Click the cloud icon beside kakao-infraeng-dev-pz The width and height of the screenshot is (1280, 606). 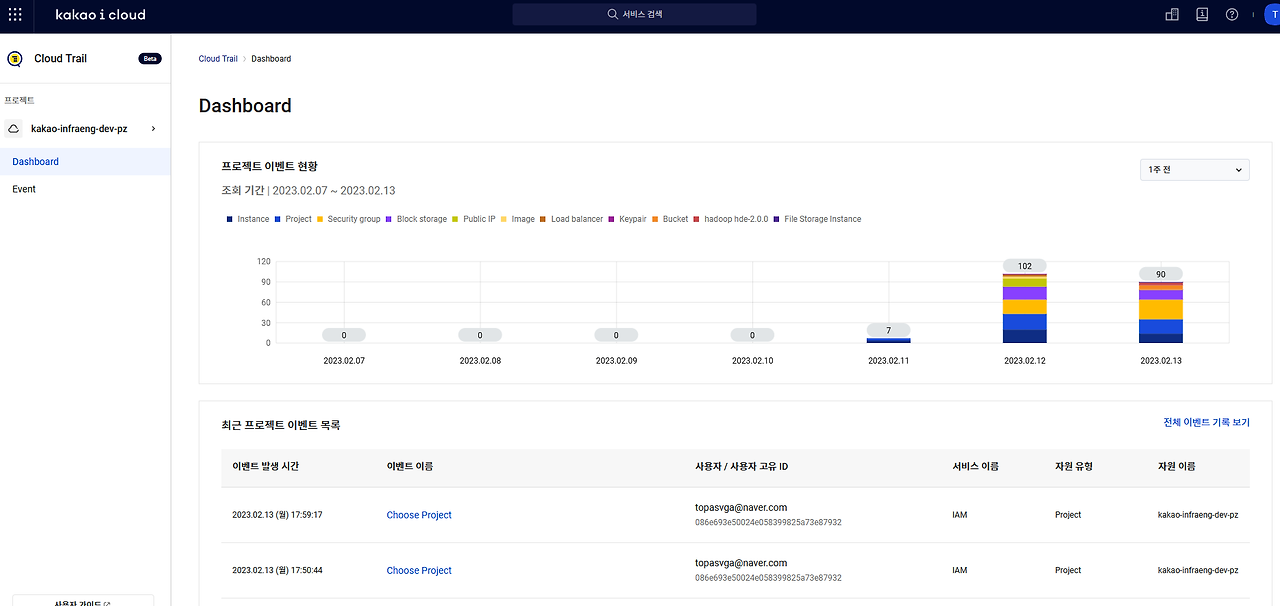pos(14,129)
